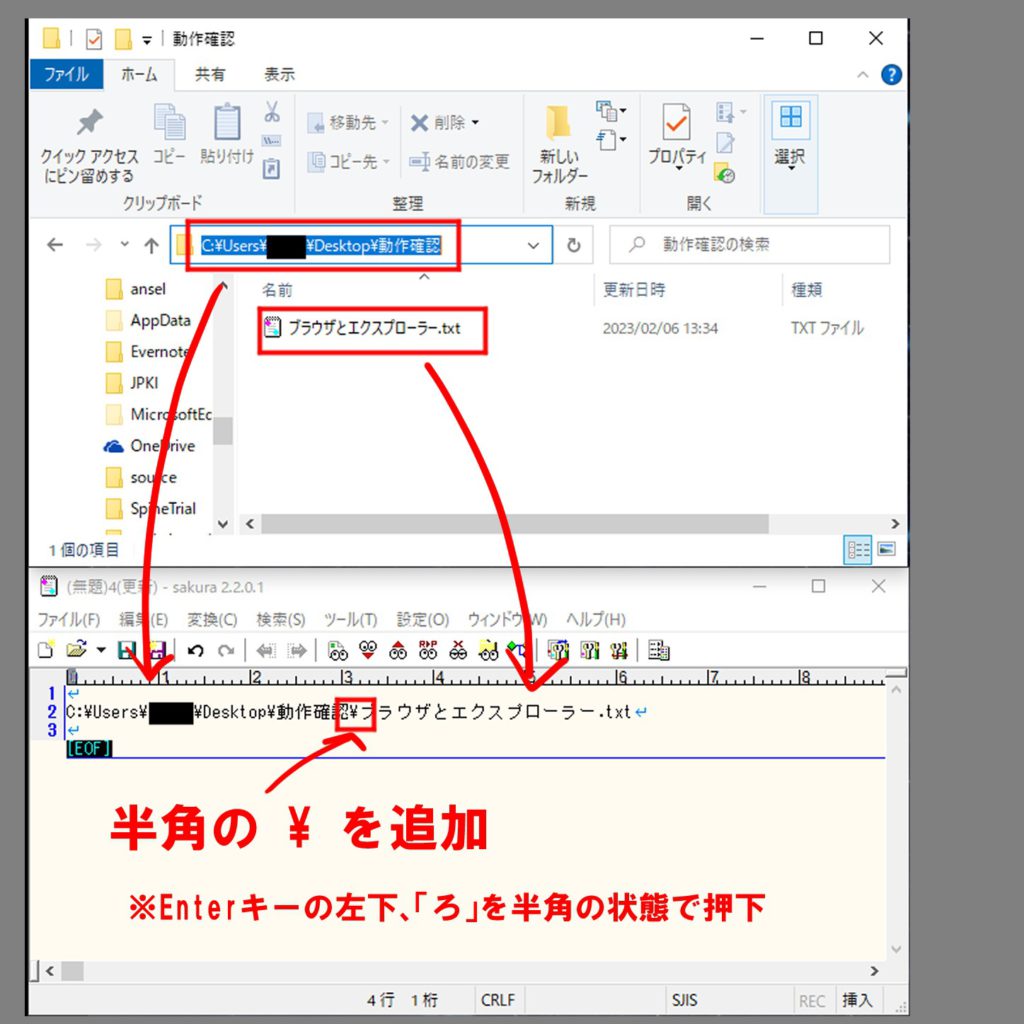
Task: Open sakura's ツール(T) menu
Action: click(351, 619)
